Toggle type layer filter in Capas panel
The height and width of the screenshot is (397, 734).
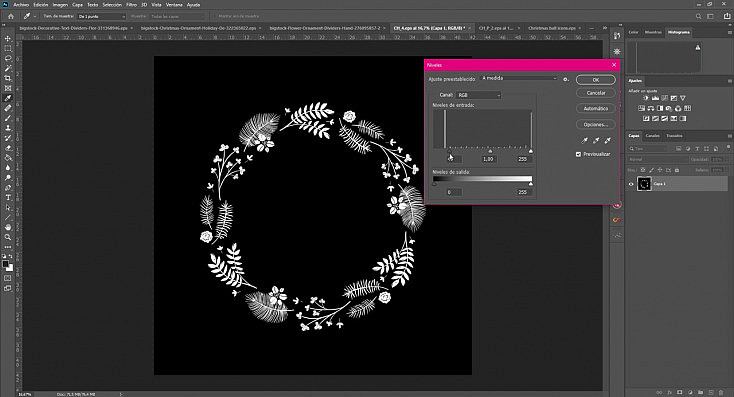click(697, 148)
